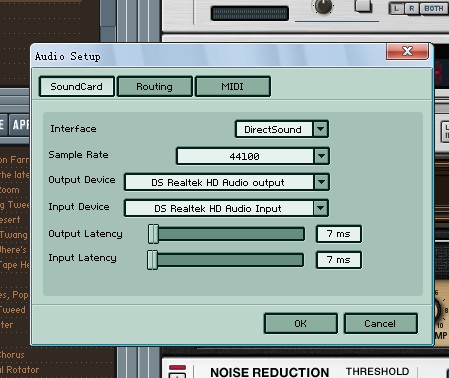Image resolution: width=449 pixels, height=378 pixels.
Task: Open the Interface dropdown arrow
Action: click(x=321, y=129)
